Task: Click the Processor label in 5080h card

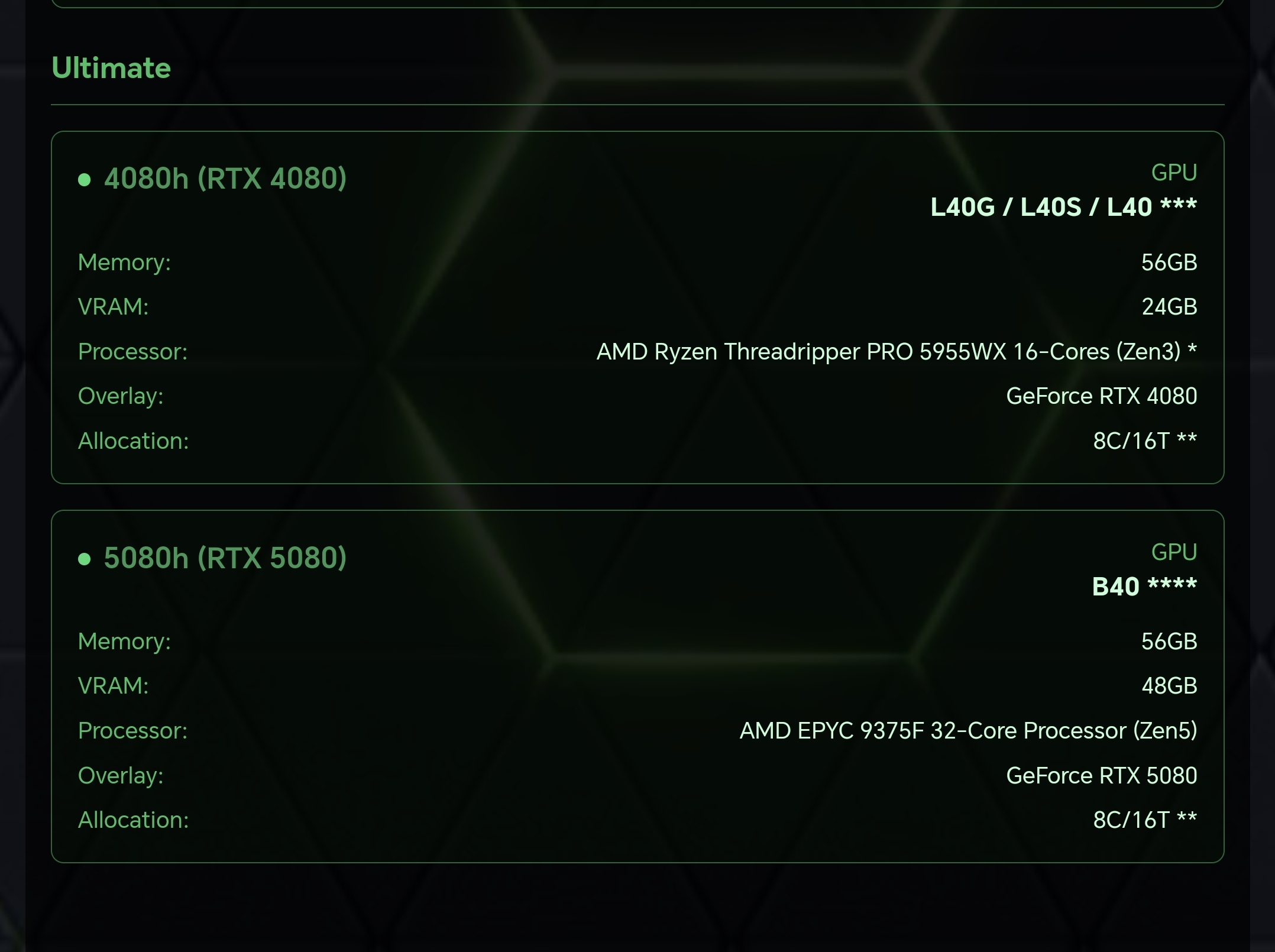Action: coord(133,731)
